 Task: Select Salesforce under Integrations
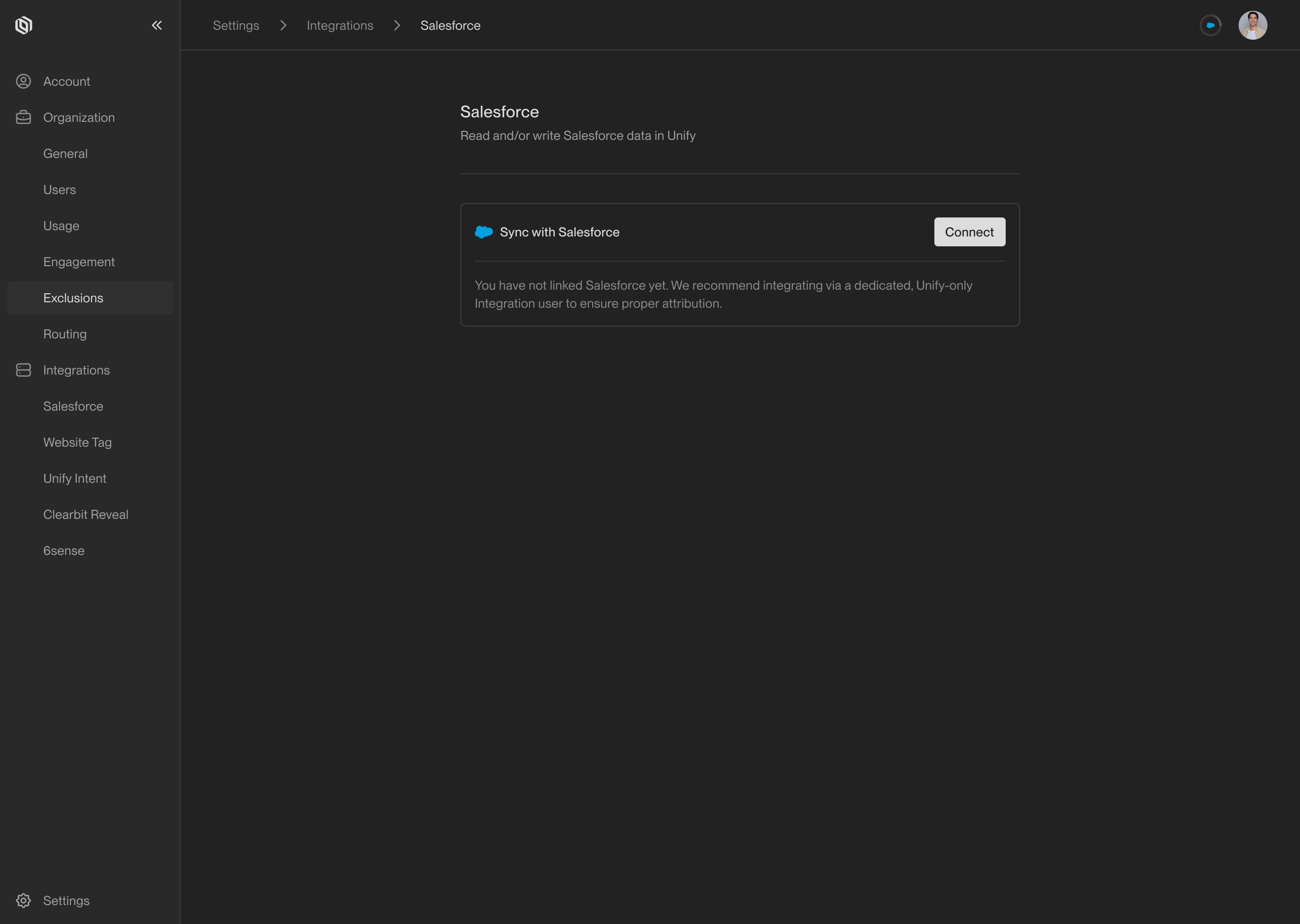tap(74, 406)
